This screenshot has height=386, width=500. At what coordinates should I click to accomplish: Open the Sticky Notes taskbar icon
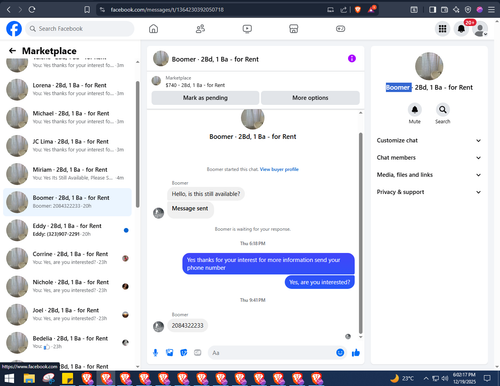68,378
